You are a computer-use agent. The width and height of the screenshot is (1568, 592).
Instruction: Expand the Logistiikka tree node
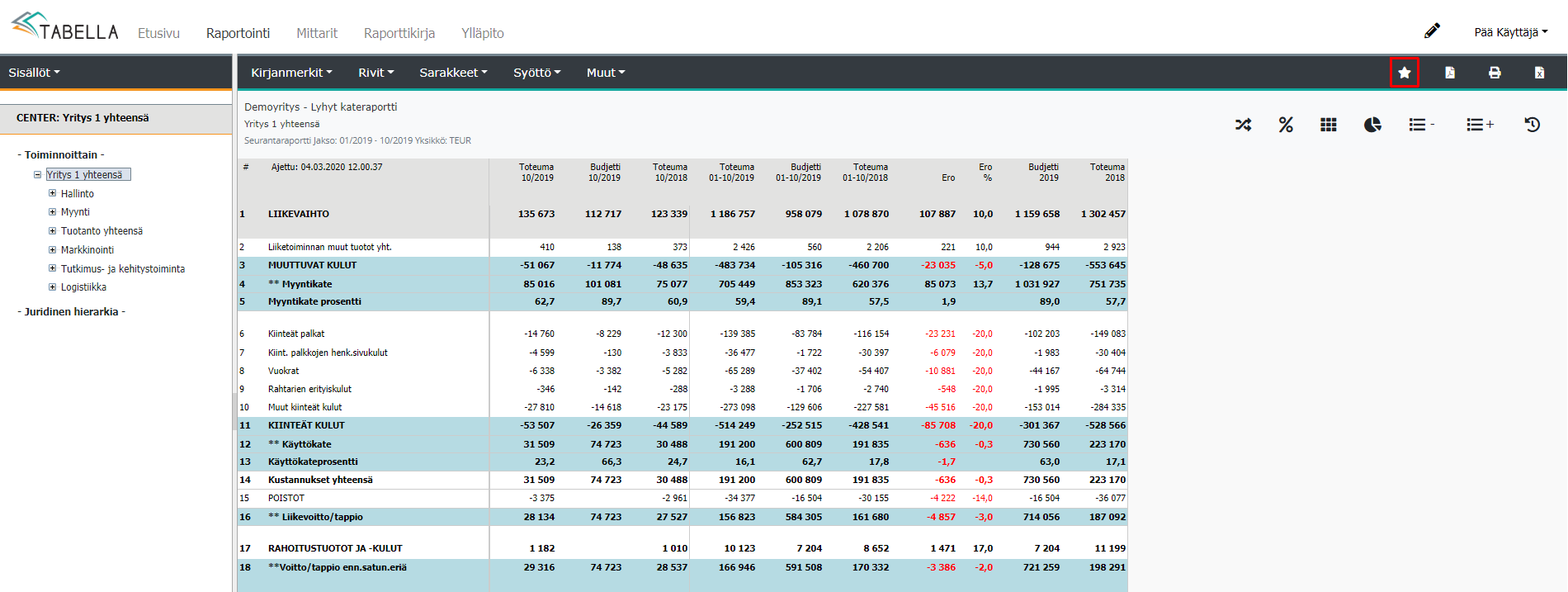53,287
